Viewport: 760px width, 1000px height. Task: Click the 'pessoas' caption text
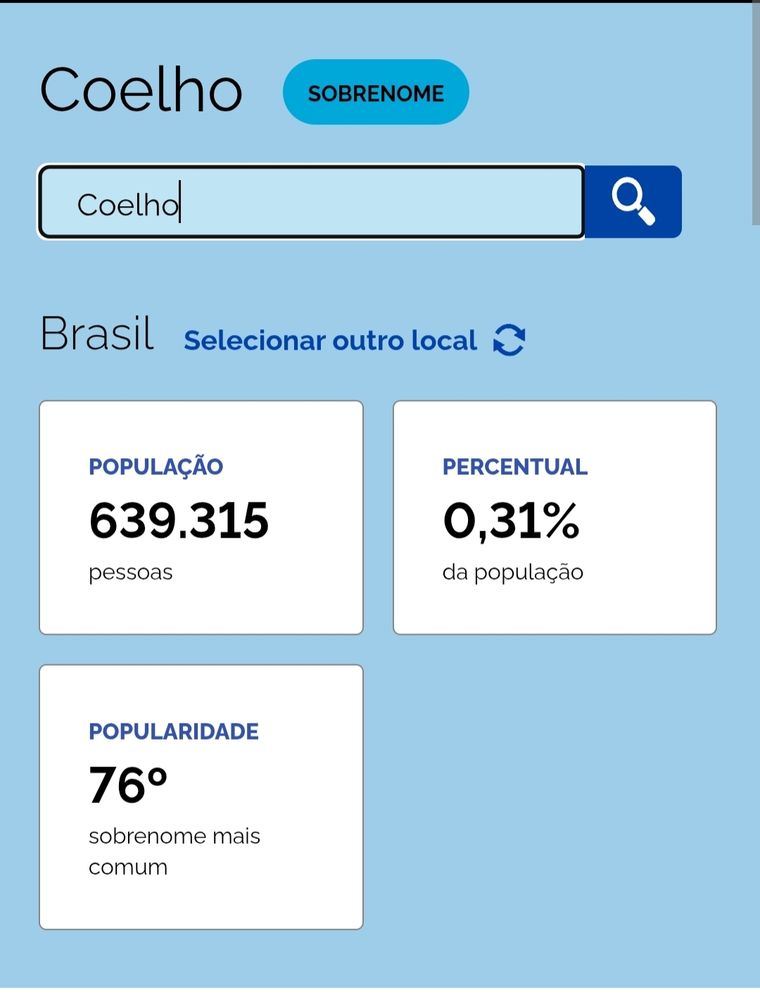[x=131, y=573]
